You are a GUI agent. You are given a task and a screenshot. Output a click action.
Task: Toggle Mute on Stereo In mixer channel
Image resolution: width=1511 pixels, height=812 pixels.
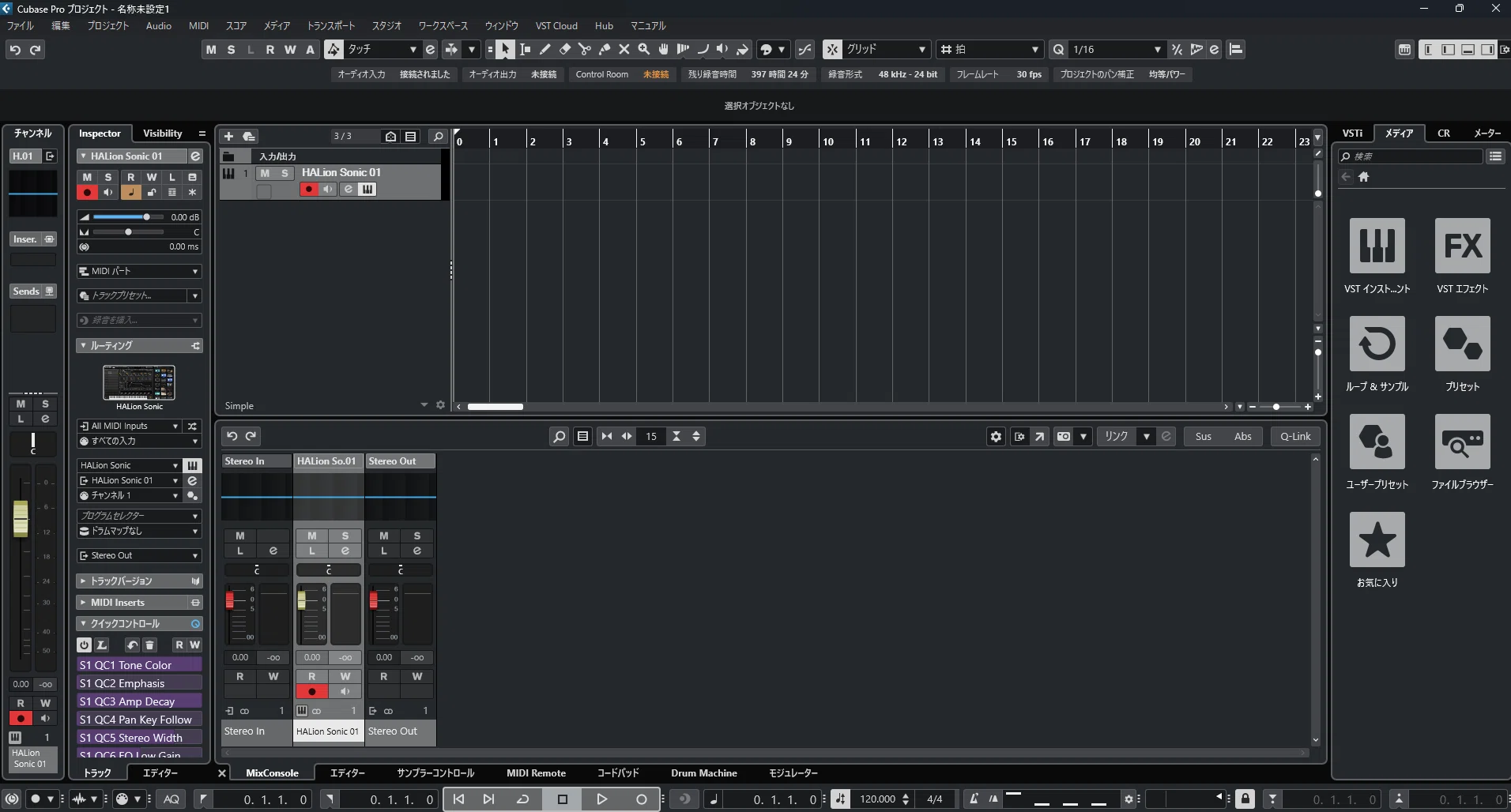(x=240, y=536)
